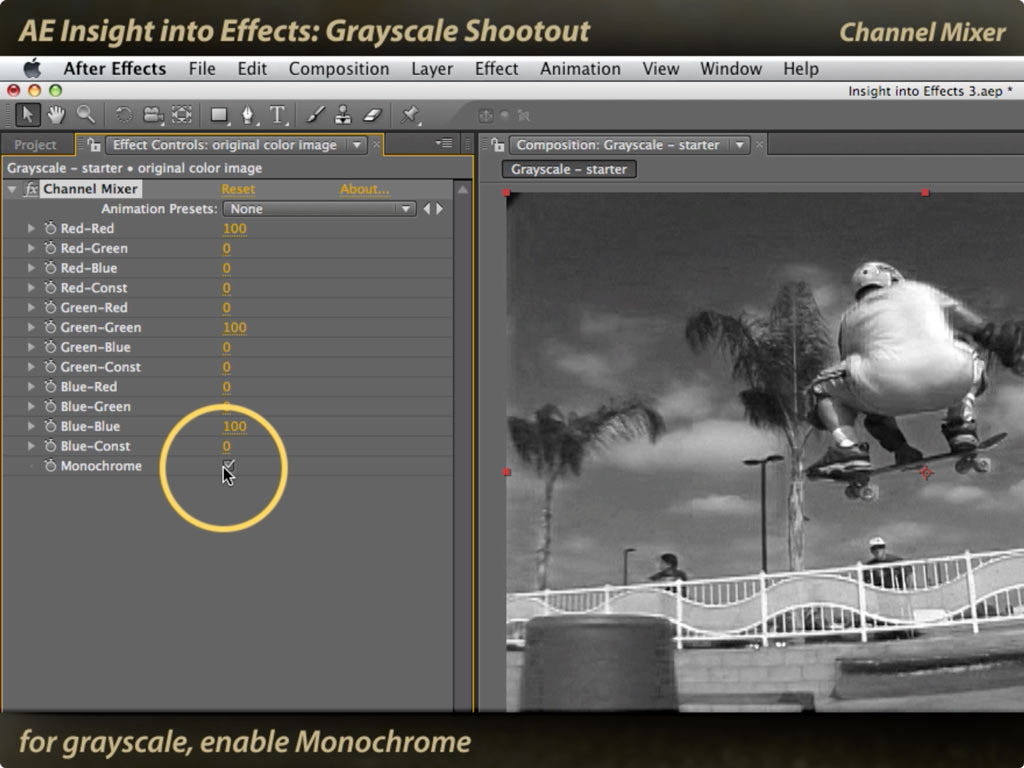Open the Effect Controls tab dropdown arrow
Viewport: 1024px width, 768px height.
357,144
